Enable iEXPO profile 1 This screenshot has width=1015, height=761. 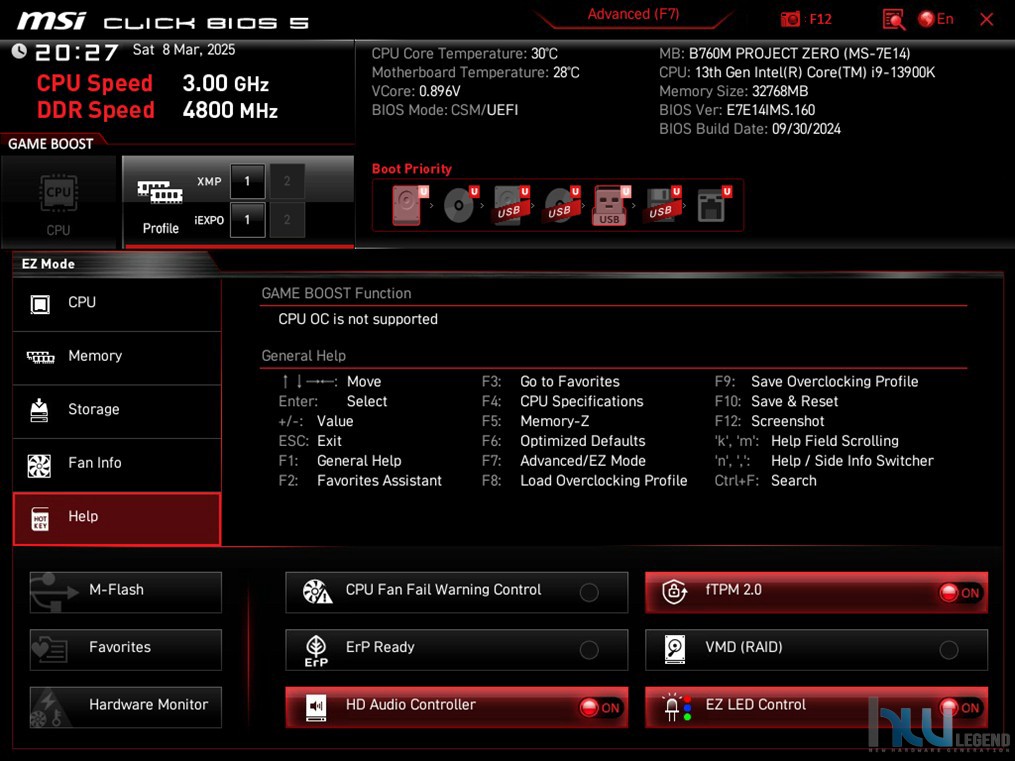point(247,220)
